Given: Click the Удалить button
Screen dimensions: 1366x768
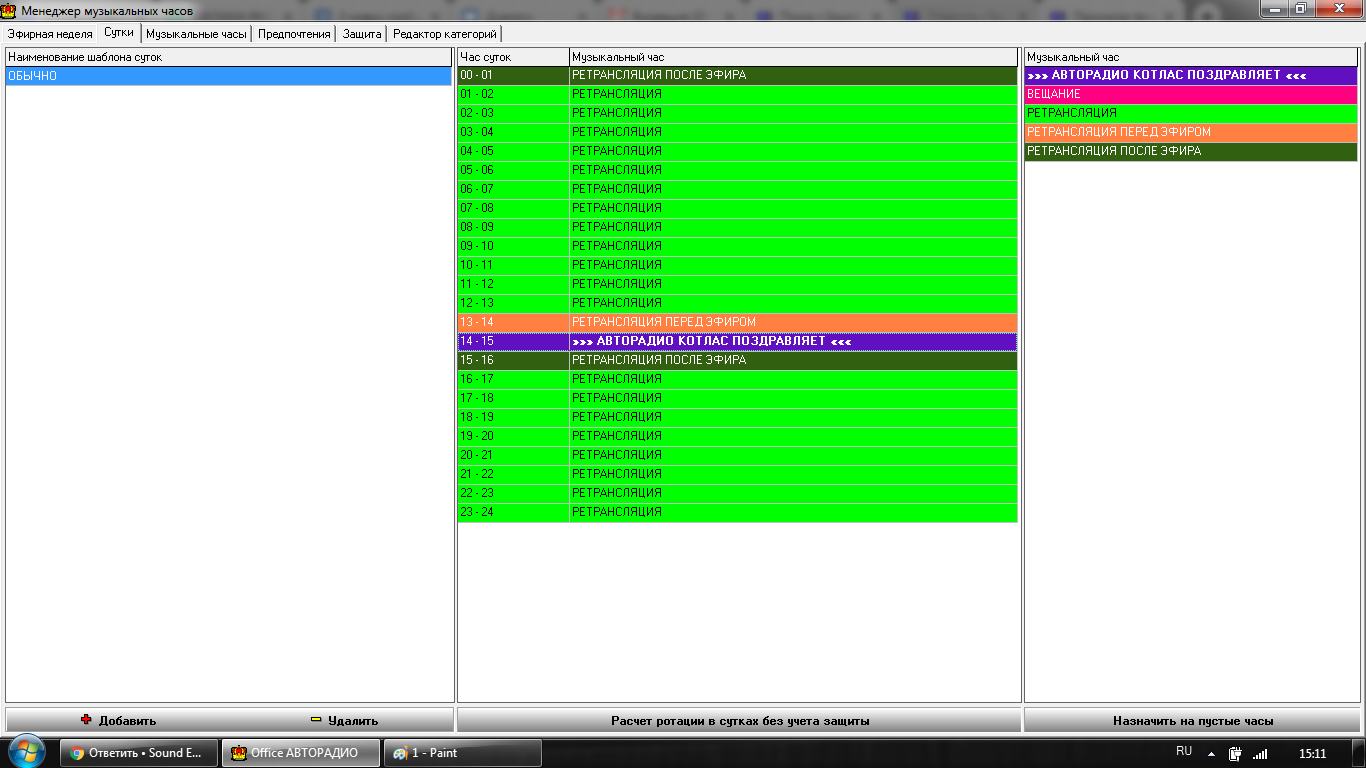Looking at the screenshot, I should point(343,720).
